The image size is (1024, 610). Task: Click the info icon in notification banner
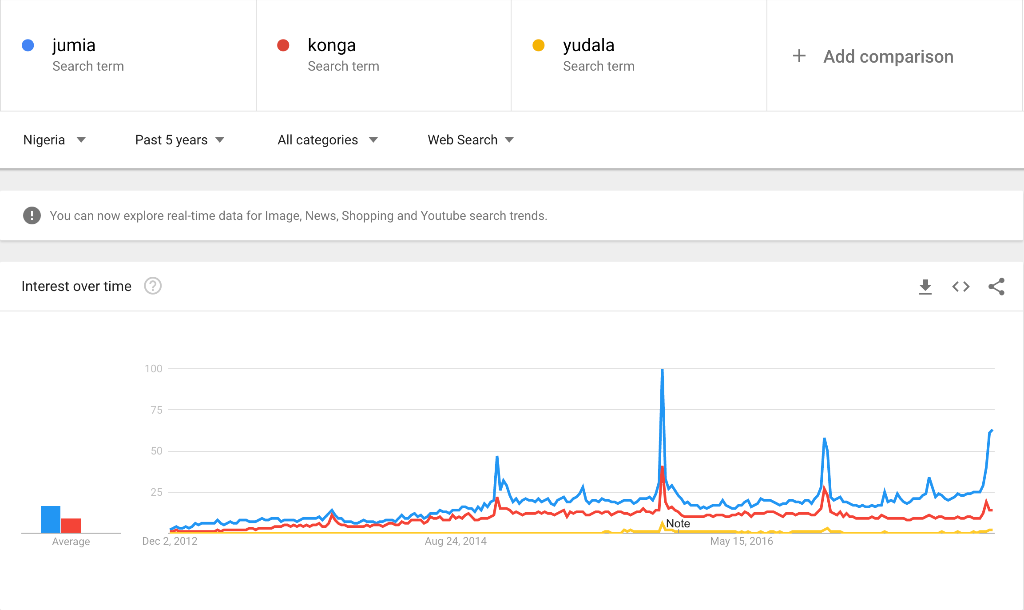[32, 215]
